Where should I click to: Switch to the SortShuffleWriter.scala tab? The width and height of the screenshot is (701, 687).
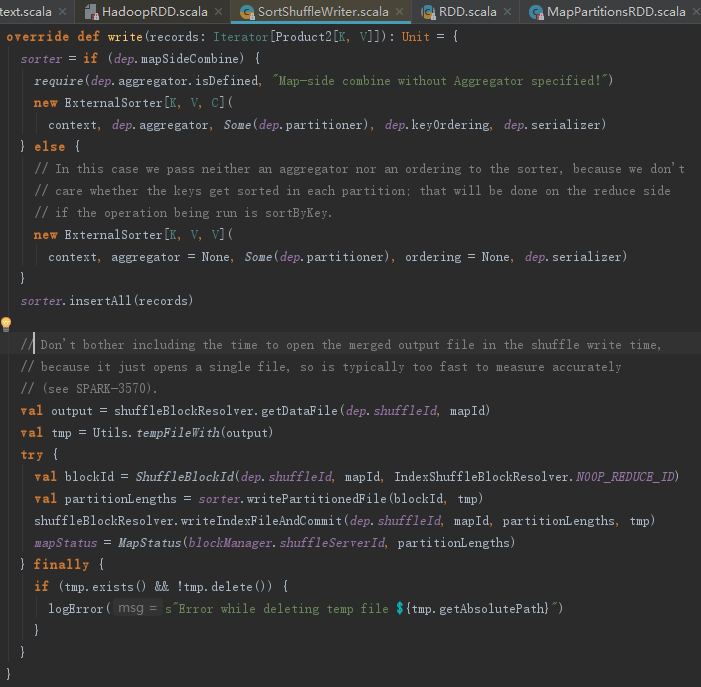[x=323, y=12]
